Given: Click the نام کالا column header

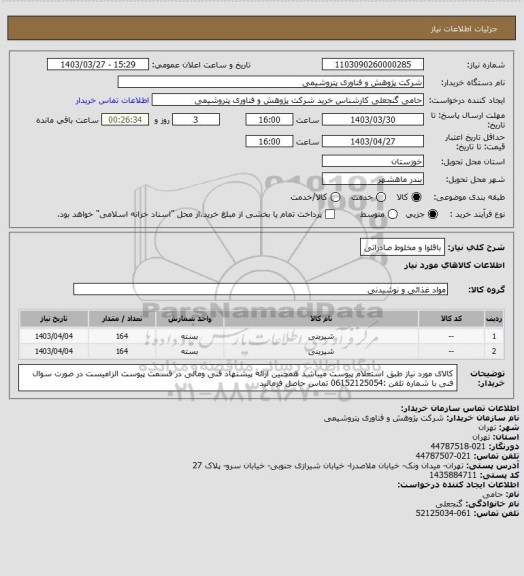Looking at the screenshot, I should click(x=321, y=318).
